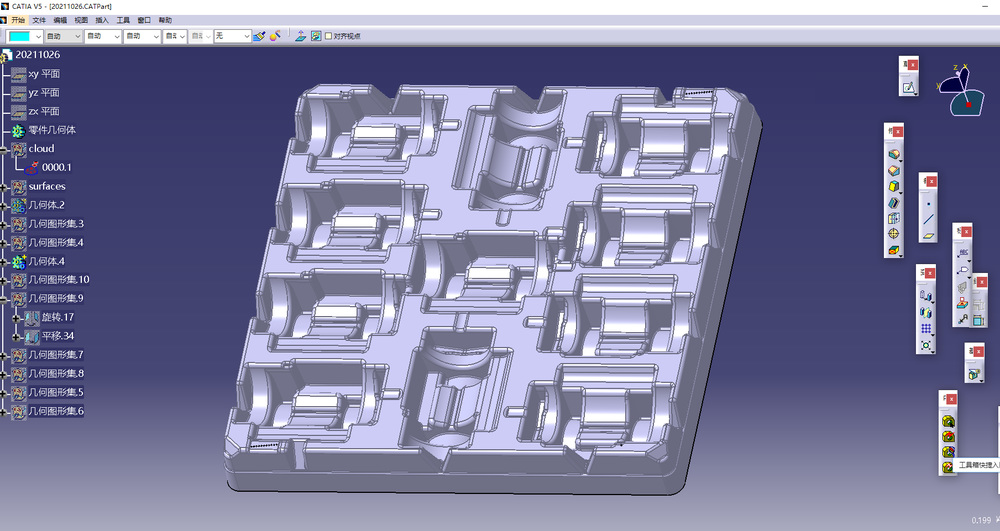Click the second yellow-green shaded icon in bottom toolbar
Image resolution: width=1000 pixels, height=531 pixels.
pyautogui.click(x=948, y=437)
